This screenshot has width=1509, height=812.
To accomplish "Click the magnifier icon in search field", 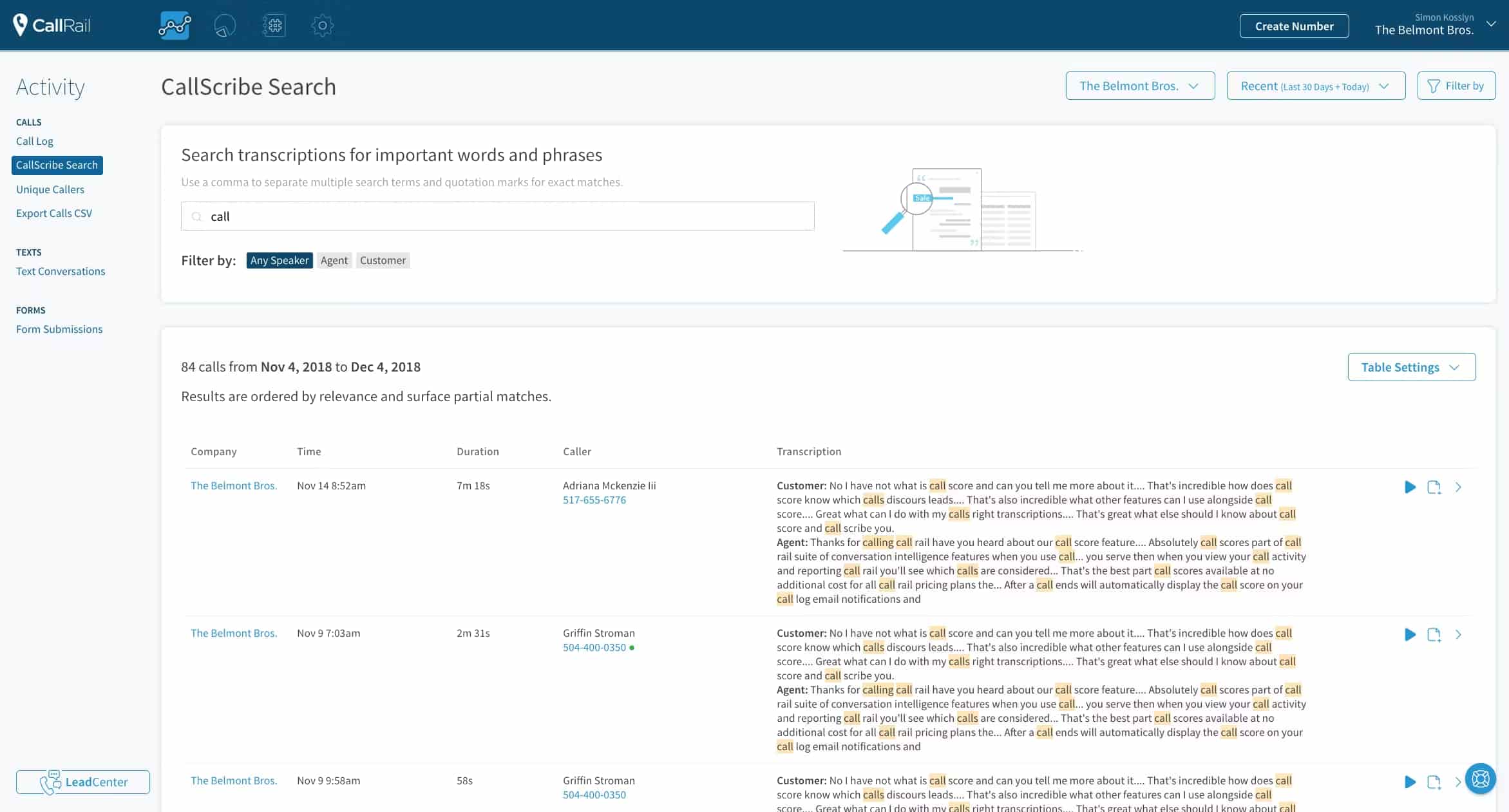I will [x=197, y=216].
